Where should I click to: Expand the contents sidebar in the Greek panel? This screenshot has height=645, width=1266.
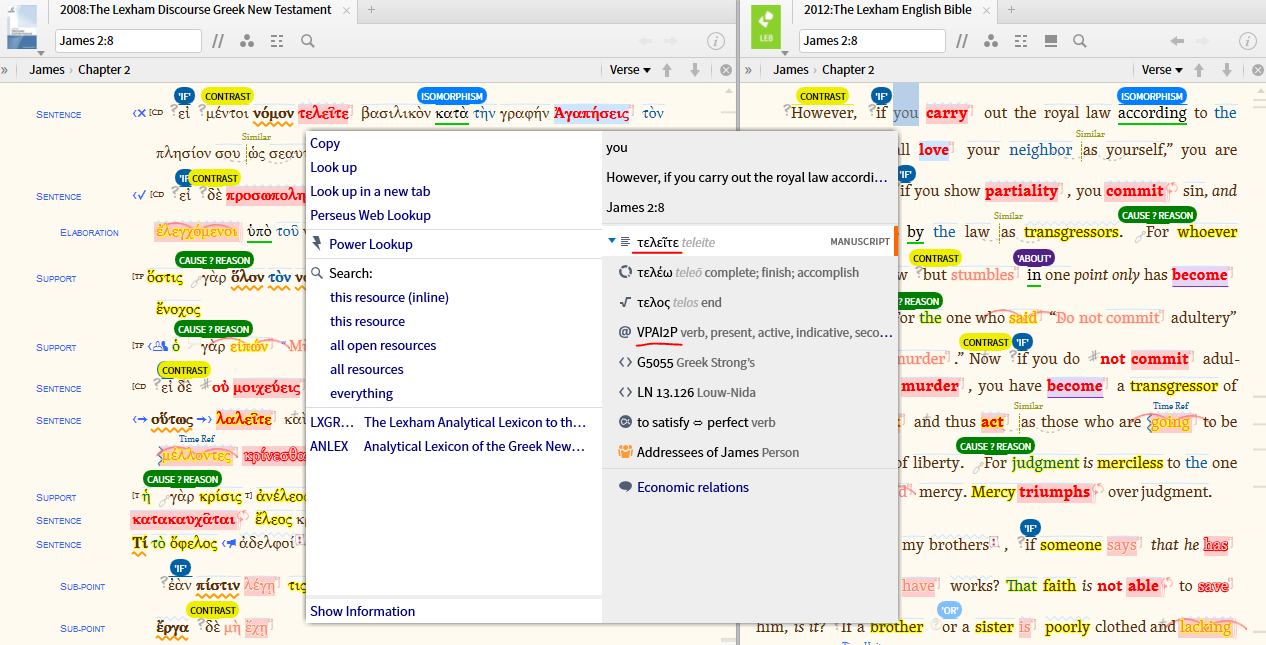5,70
